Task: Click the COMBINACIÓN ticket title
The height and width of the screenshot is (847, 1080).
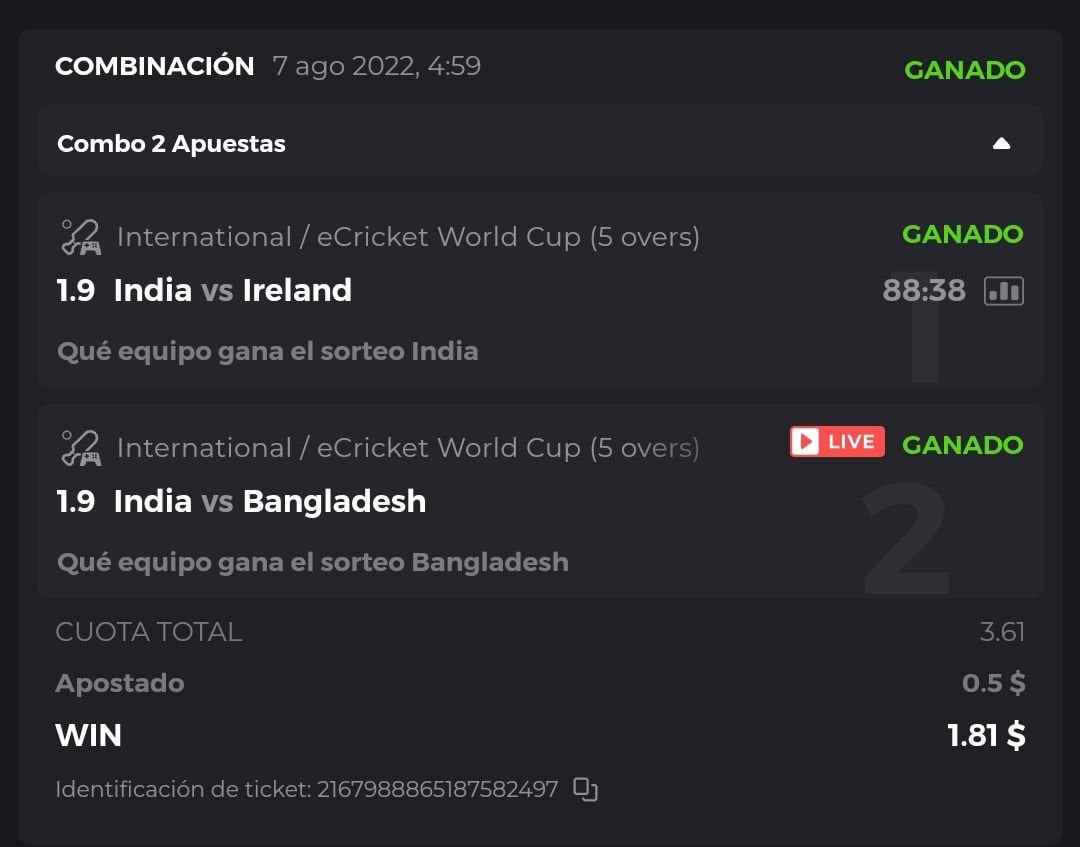Action: [155, 66]
